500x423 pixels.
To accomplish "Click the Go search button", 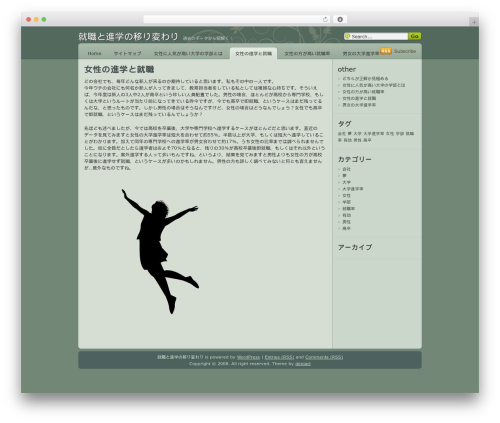I will pyautogui.click(x=414, y=36).
